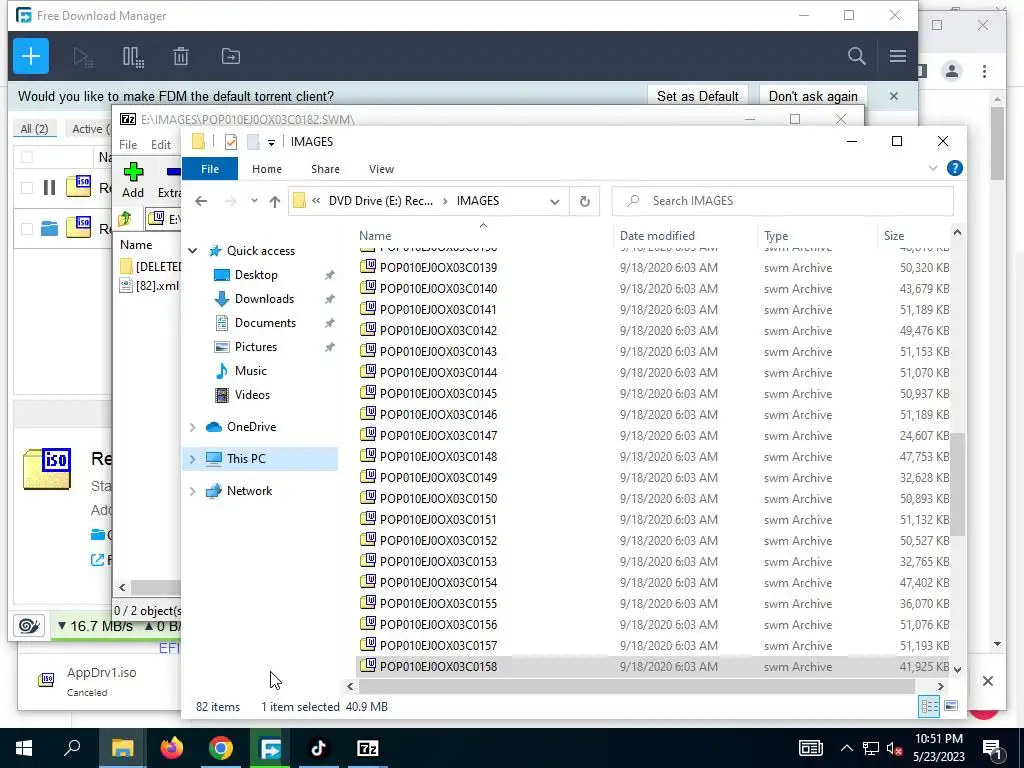This screenshot has height=768, width=1024.
Task: Sort by the Size column header
Action: pyautogui.click(x=894, y=236)
